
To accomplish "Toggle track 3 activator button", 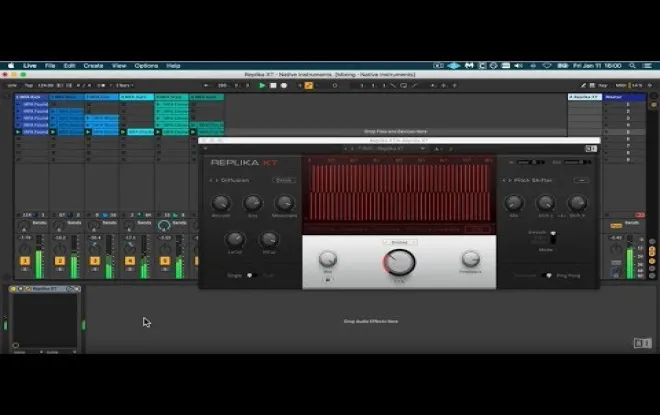I will (95, 261).
